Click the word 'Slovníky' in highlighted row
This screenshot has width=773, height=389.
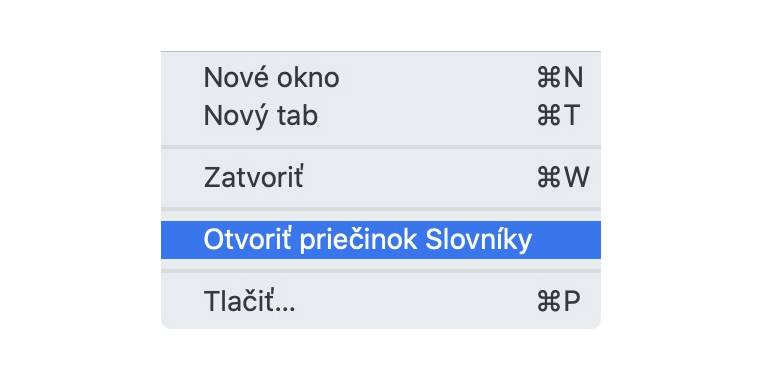coord(478,241)
